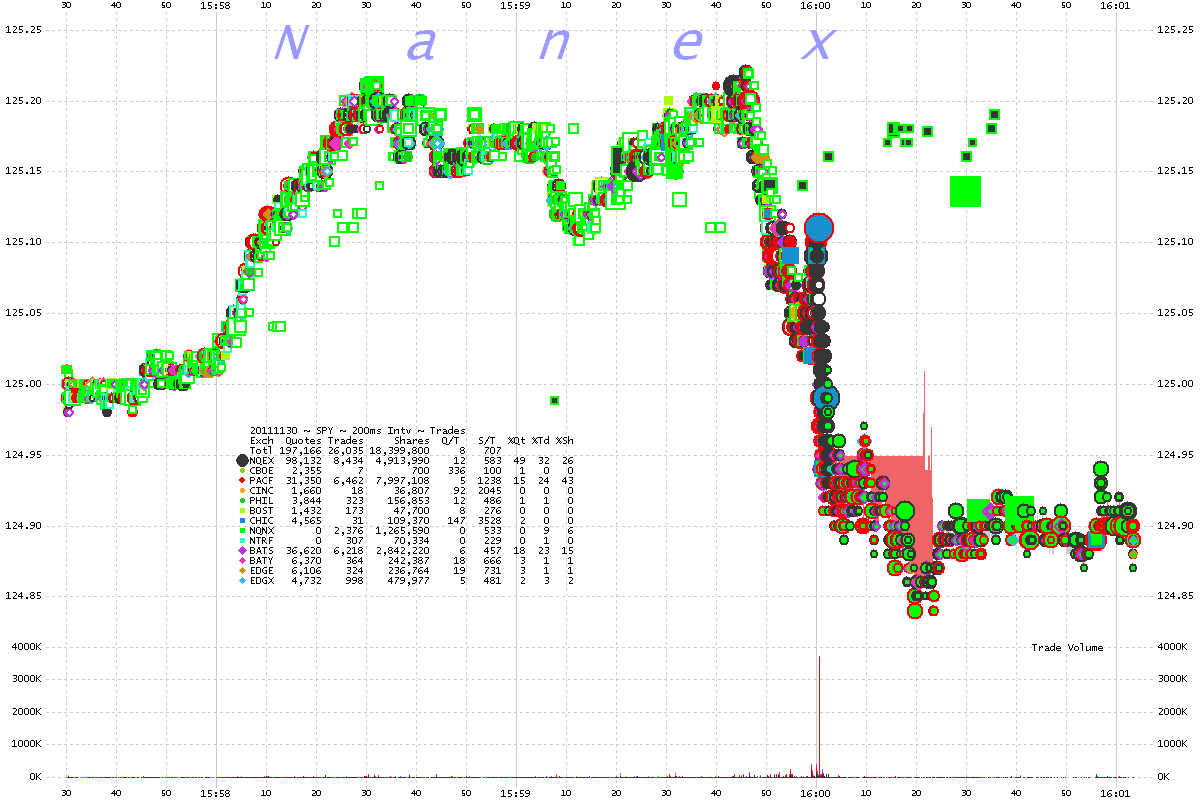Click the '%Td' column header

541,440
